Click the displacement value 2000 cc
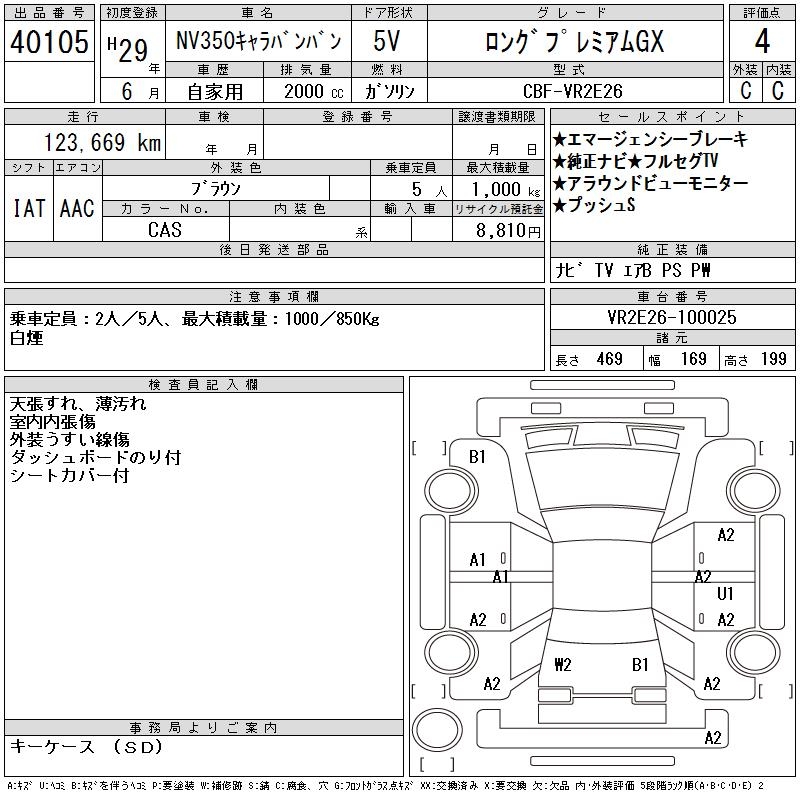Screen dimensions: 800x800 click(314, 91)
